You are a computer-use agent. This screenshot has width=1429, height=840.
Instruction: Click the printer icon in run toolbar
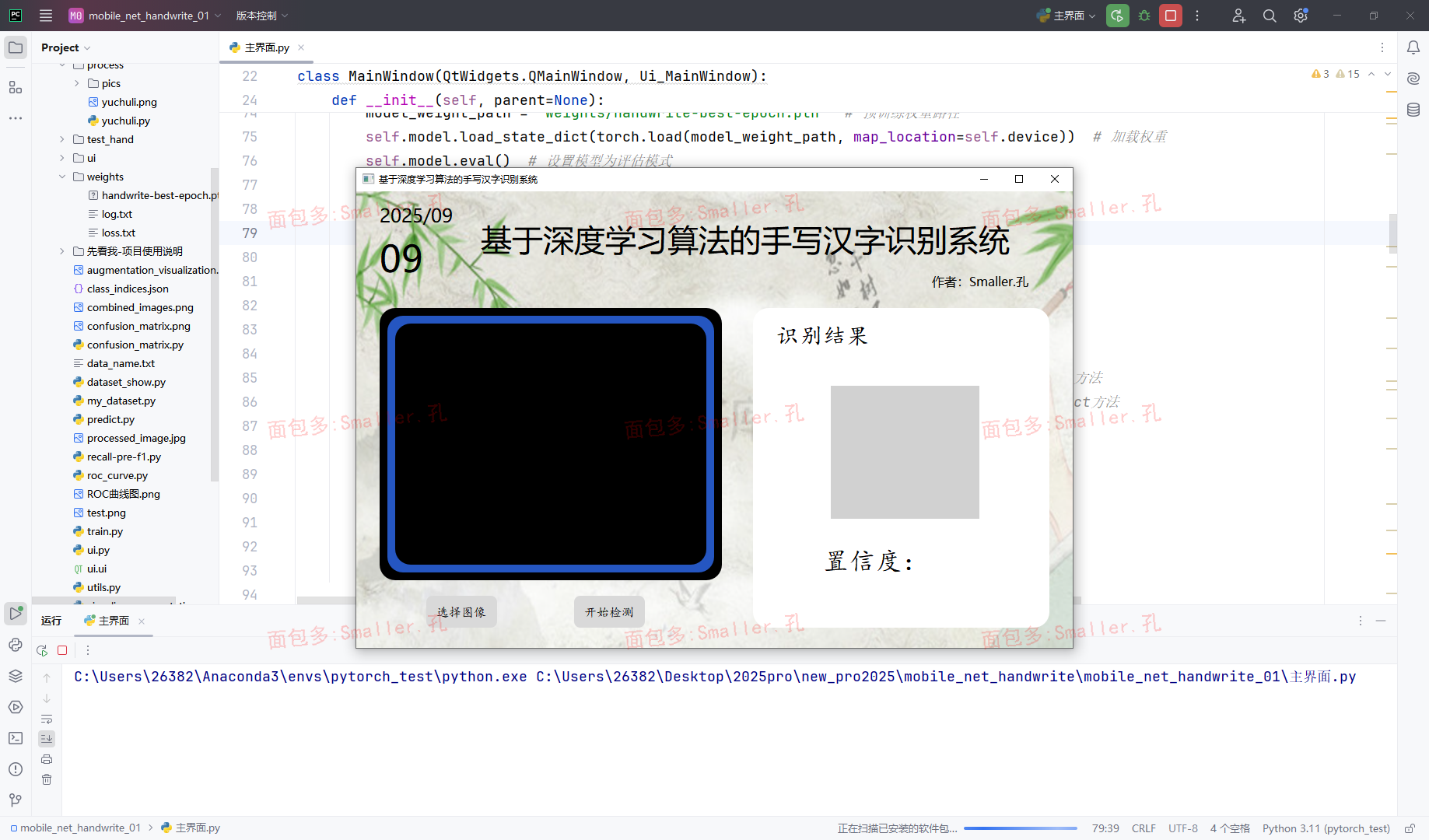47,759
